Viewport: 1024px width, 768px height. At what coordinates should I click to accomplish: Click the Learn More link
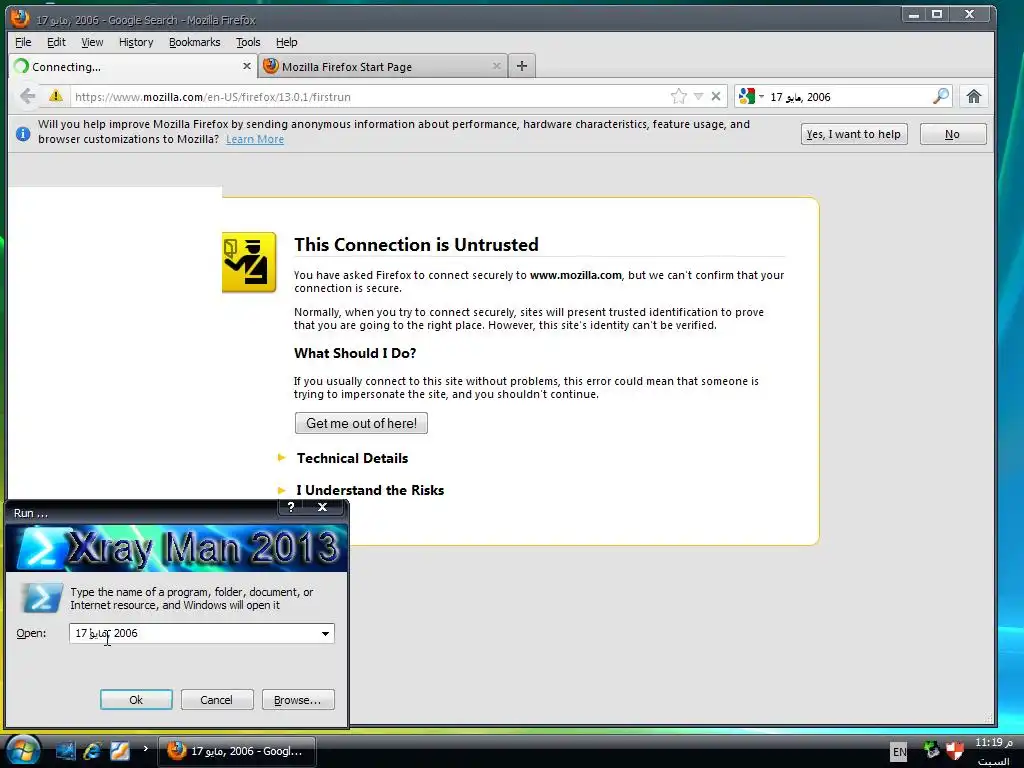click(x=255, y=139)
